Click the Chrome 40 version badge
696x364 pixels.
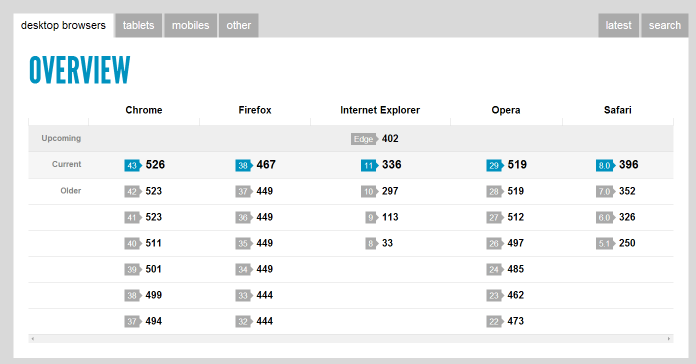pos(133,244)
